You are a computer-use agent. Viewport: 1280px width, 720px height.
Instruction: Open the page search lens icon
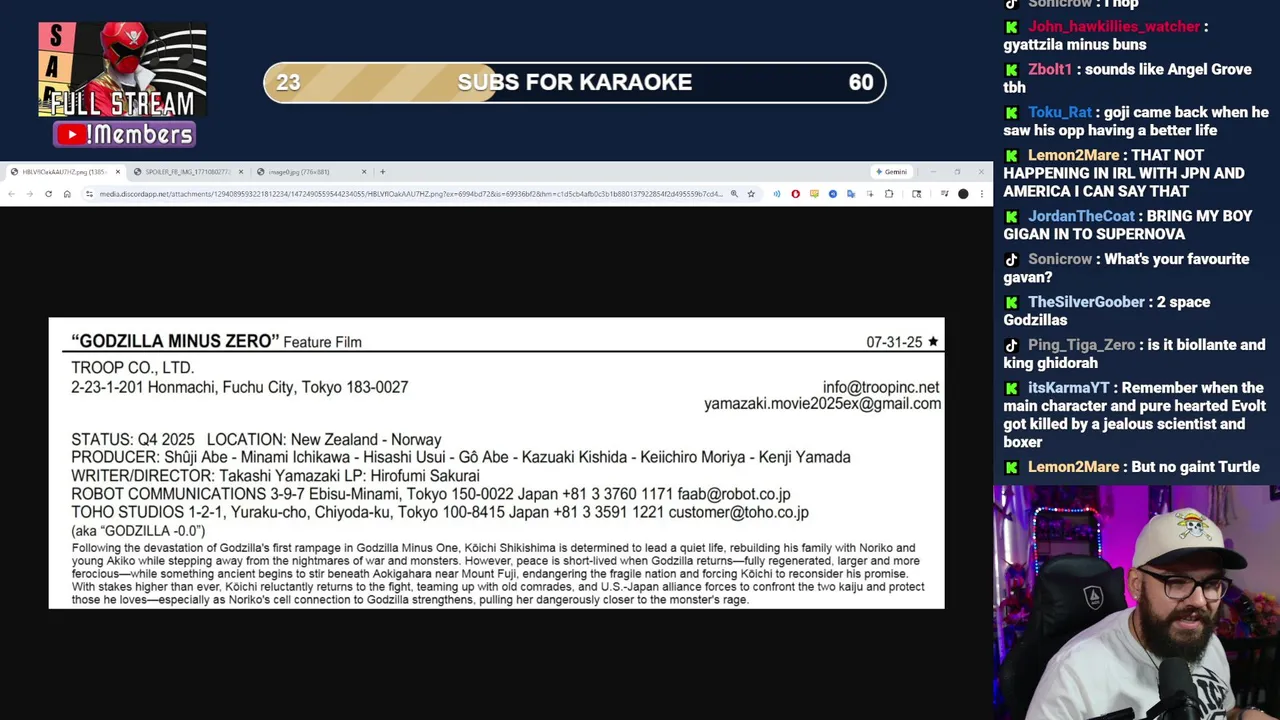917,194
